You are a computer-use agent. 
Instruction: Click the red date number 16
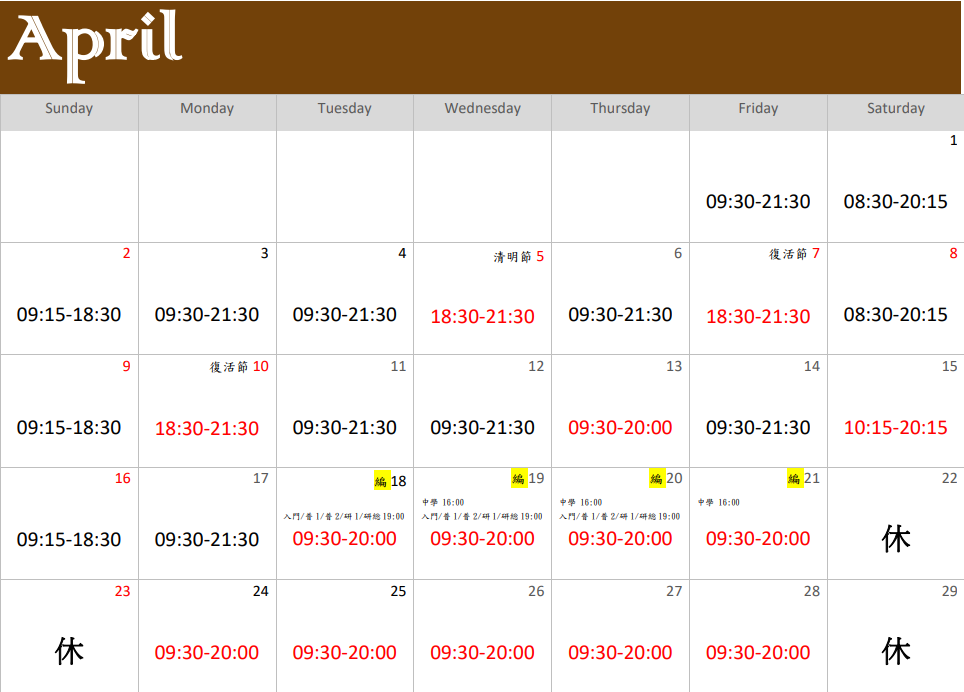coord(123,478)
